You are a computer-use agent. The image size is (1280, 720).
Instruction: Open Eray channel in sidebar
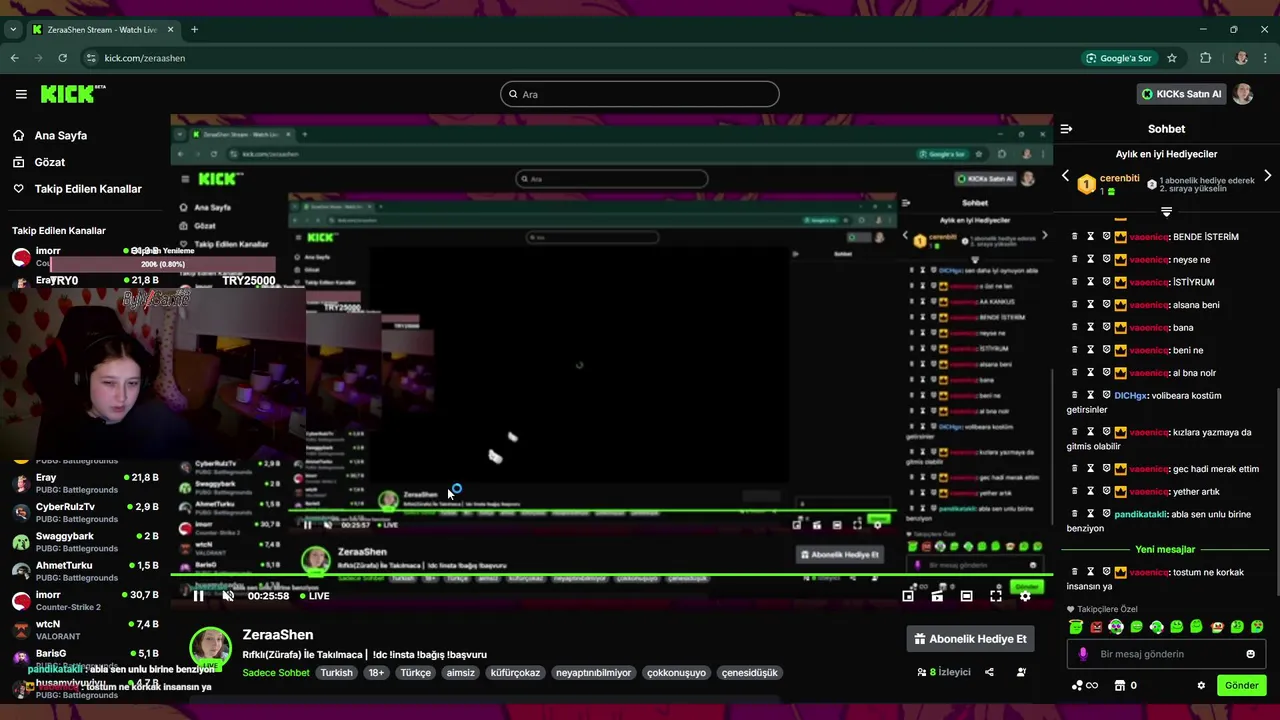click(x=85, y=483)
